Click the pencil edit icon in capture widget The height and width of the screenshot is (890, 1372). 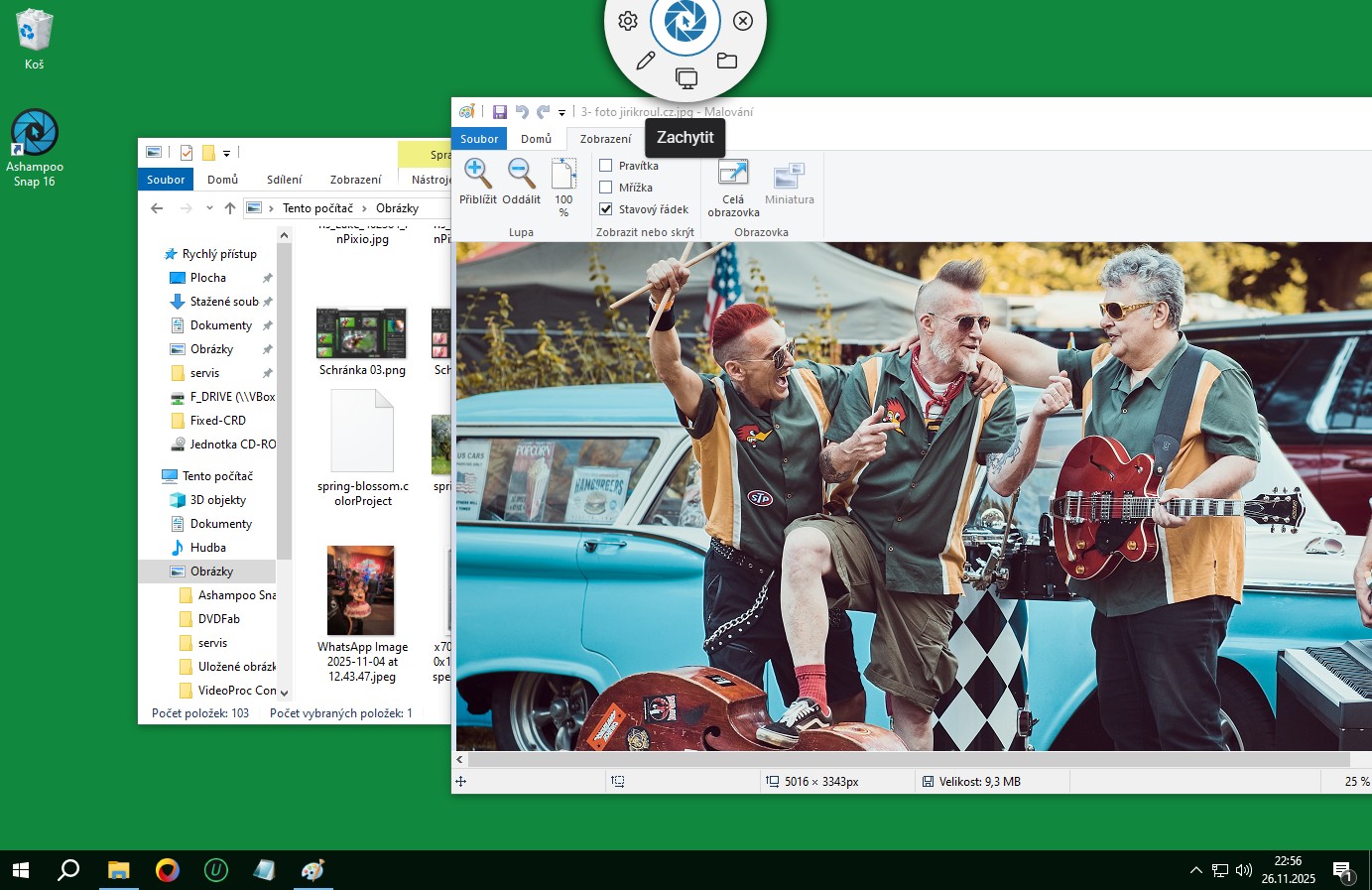[x=646, y=61]
